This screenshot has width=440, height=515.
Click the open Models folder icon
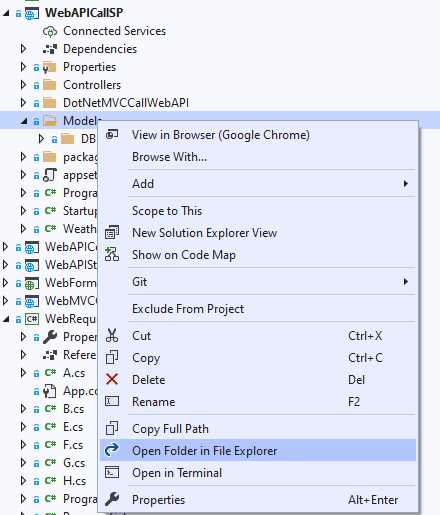[50, 121]
